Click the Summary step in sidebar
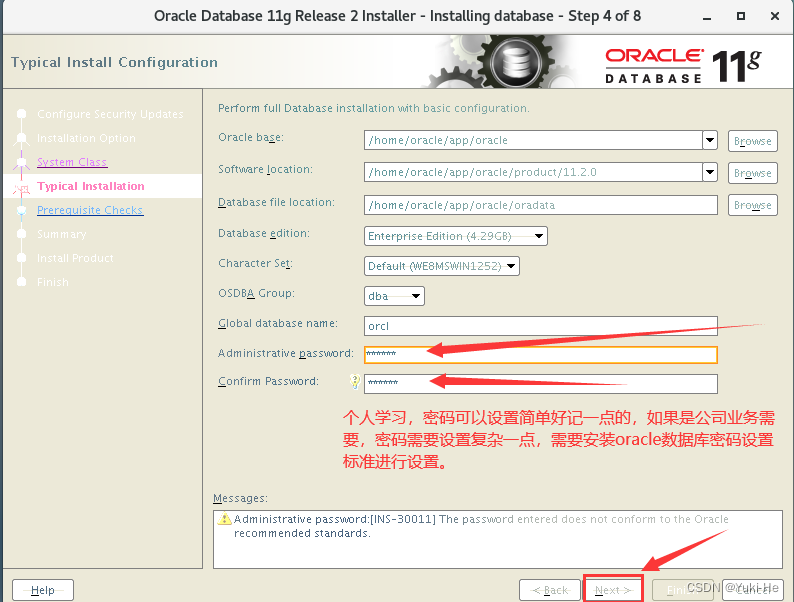This screenshot has height=602, width=794. (62, 234)
